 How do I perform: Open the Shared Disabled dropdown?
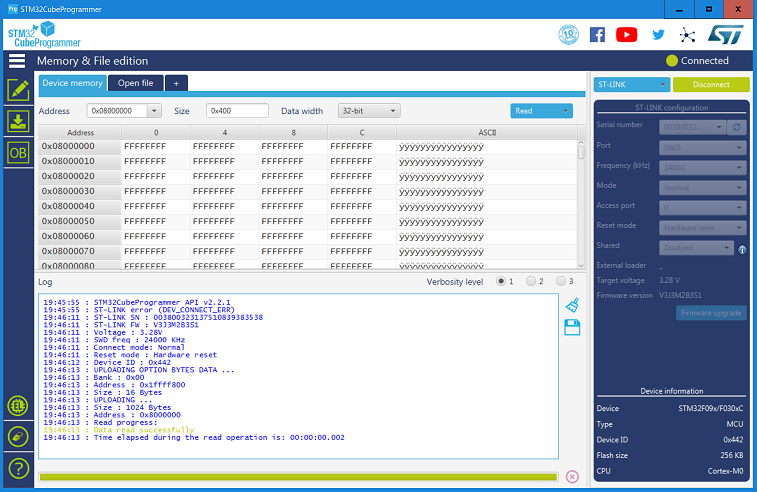pos(696,248)
